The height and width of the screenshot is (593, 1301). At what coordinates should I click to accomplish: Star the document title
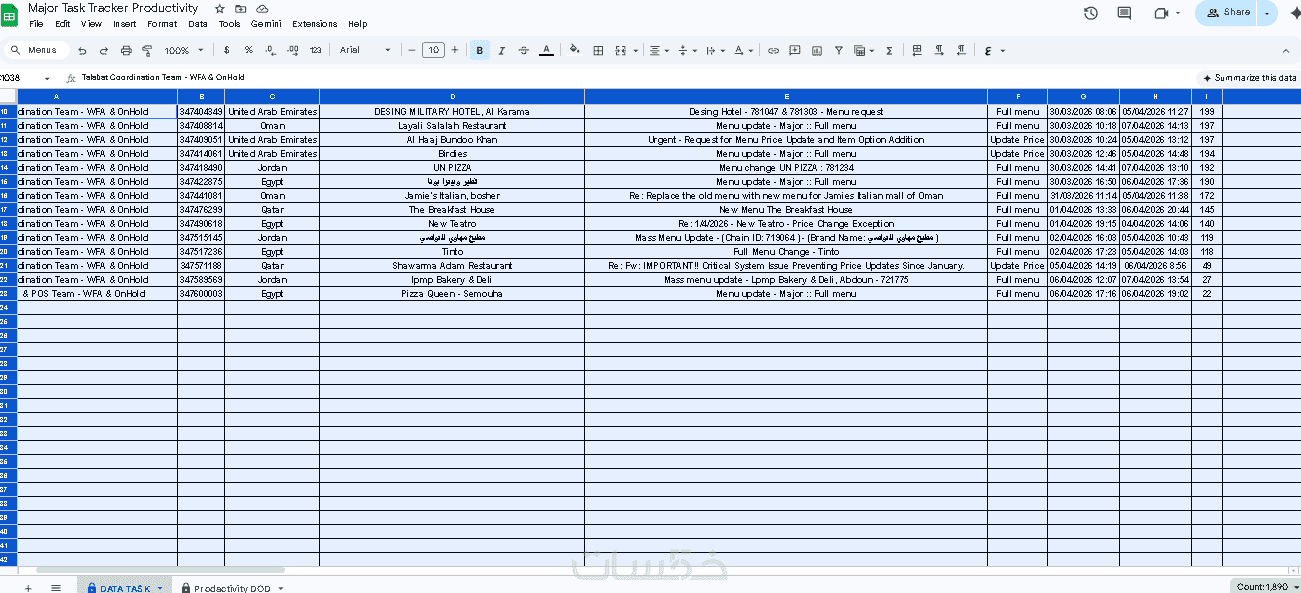point(220,8)
